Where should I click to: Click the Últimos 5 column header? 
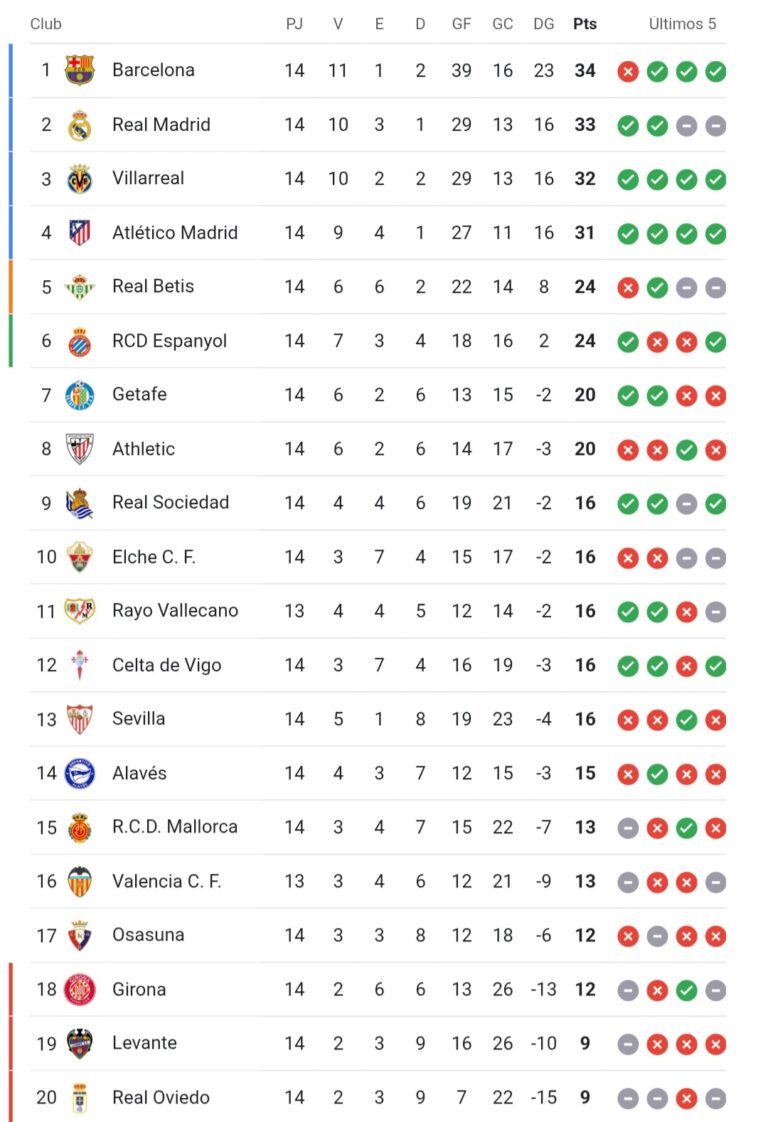tap(682, 24)
